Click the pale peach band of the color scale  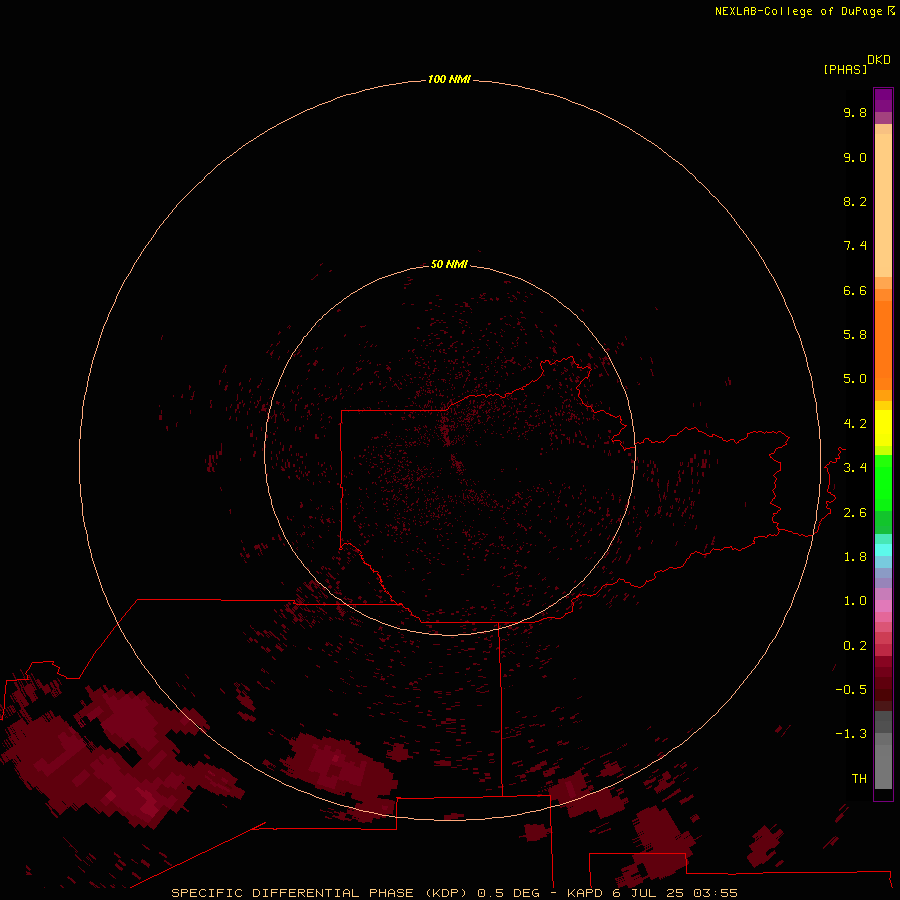tap(883, 205)
